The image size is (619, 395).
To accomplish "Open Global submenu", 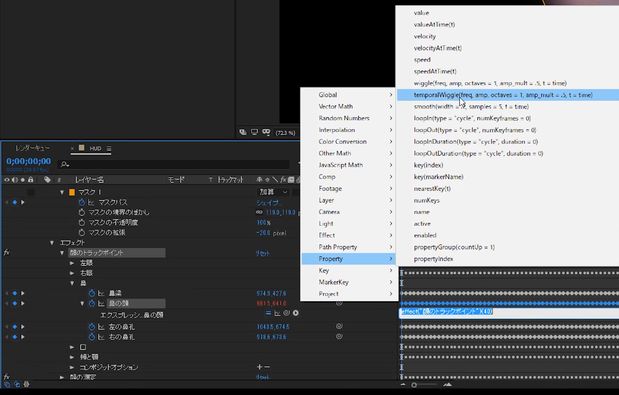I will click(349, 95).
